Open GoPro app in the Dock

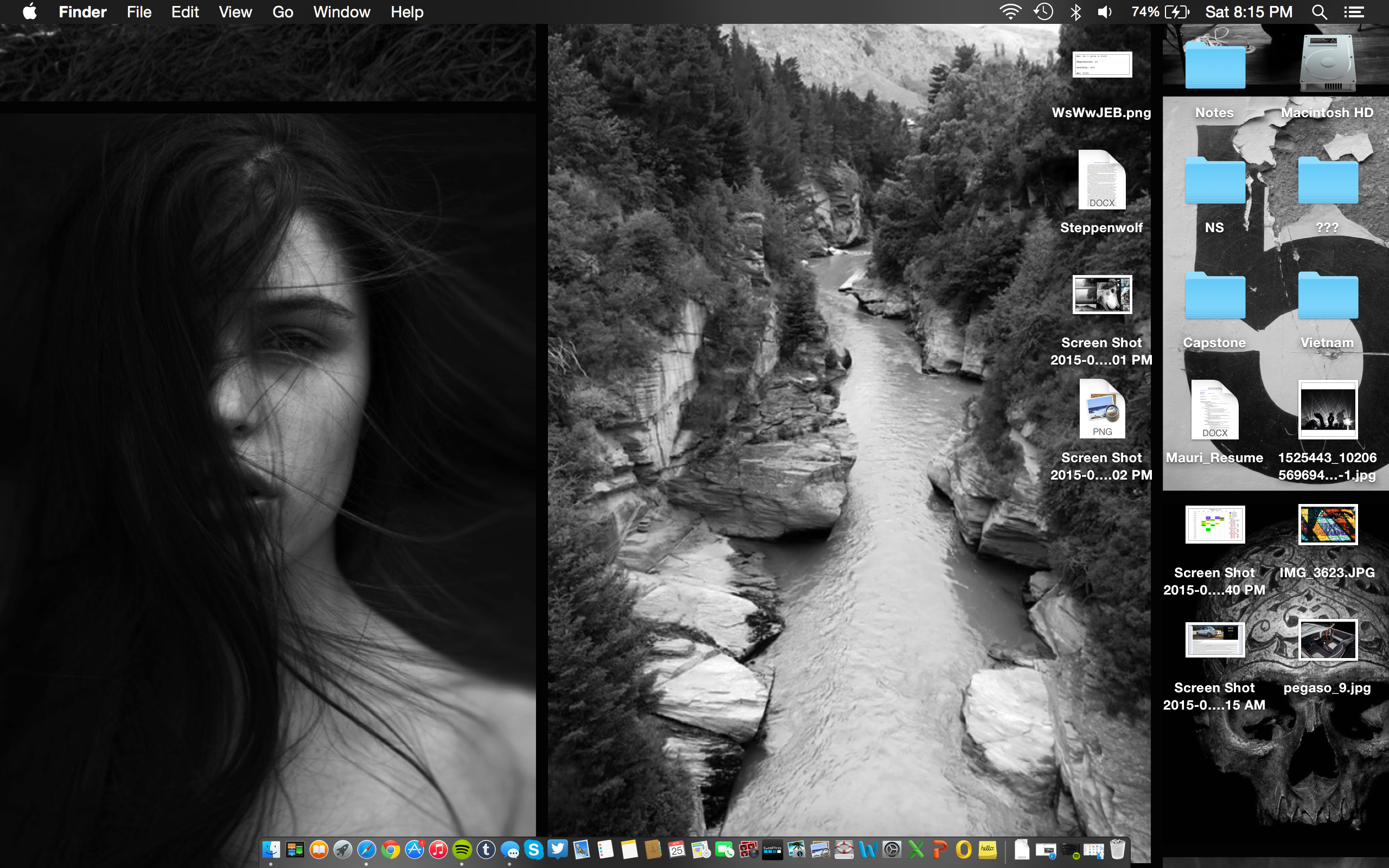coord(773,849)
